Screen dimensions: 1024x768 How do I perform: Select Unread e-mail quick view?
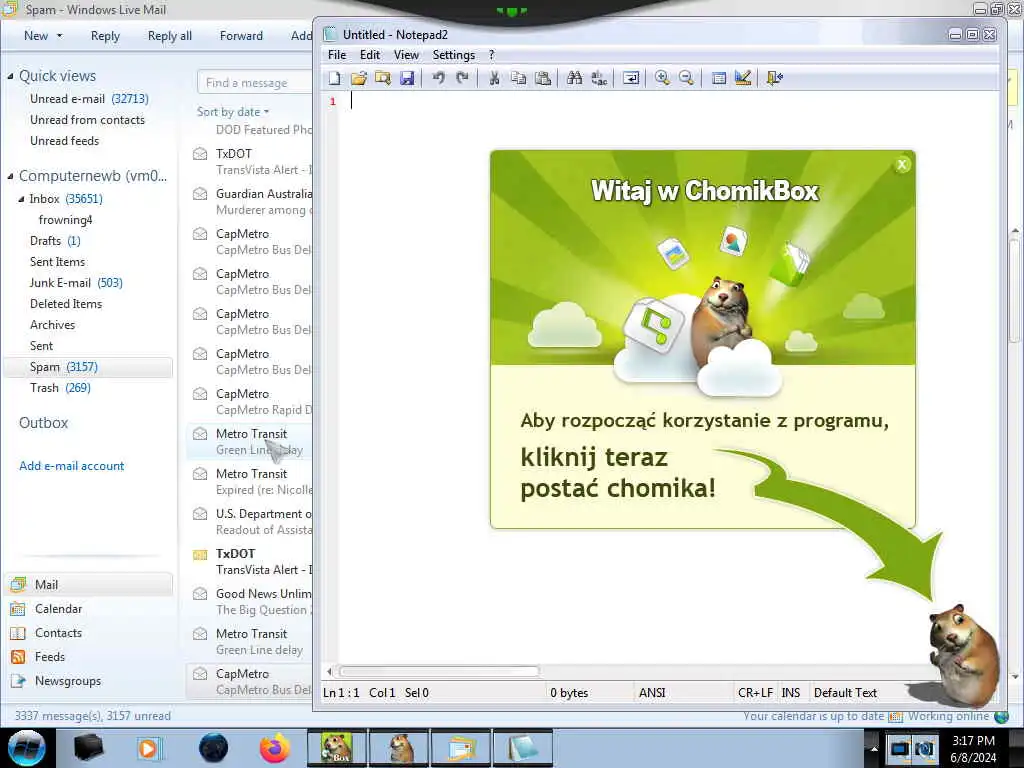click(x=89, y=99)
